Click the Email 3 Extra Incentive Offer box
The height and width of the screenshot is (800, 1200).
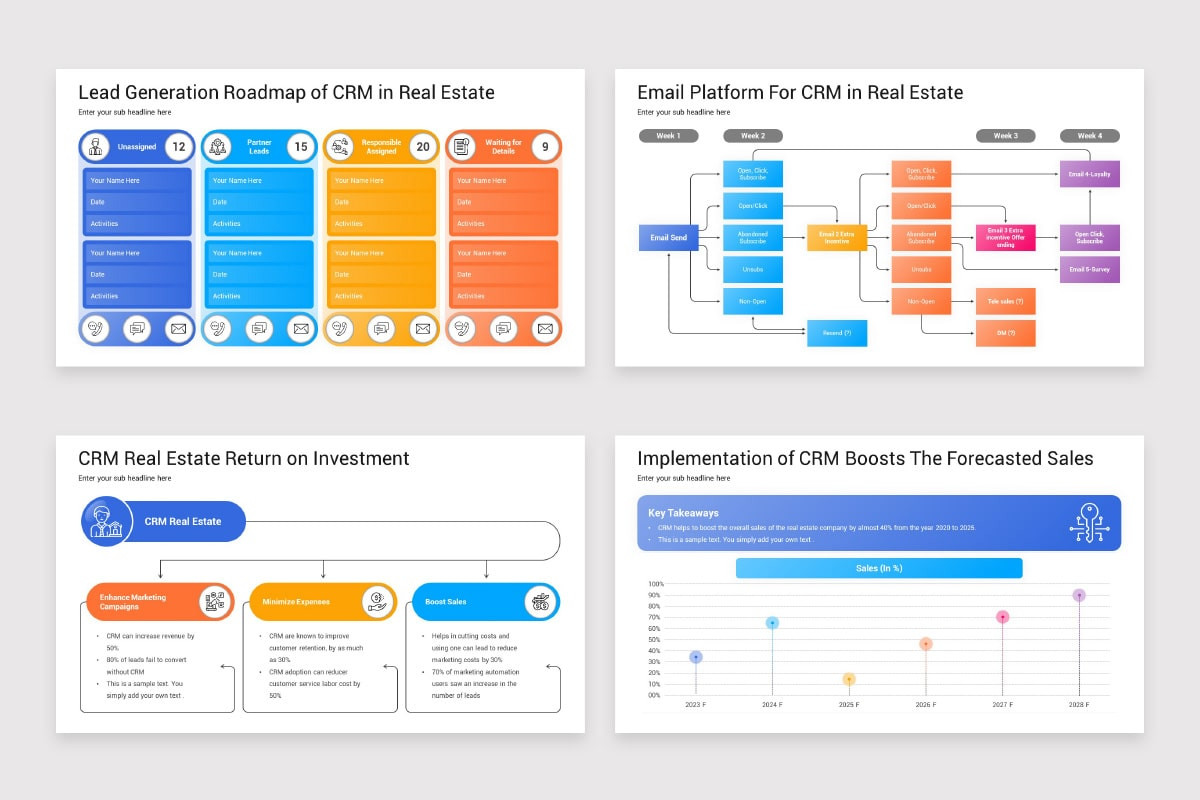[x=1006, y=238]
